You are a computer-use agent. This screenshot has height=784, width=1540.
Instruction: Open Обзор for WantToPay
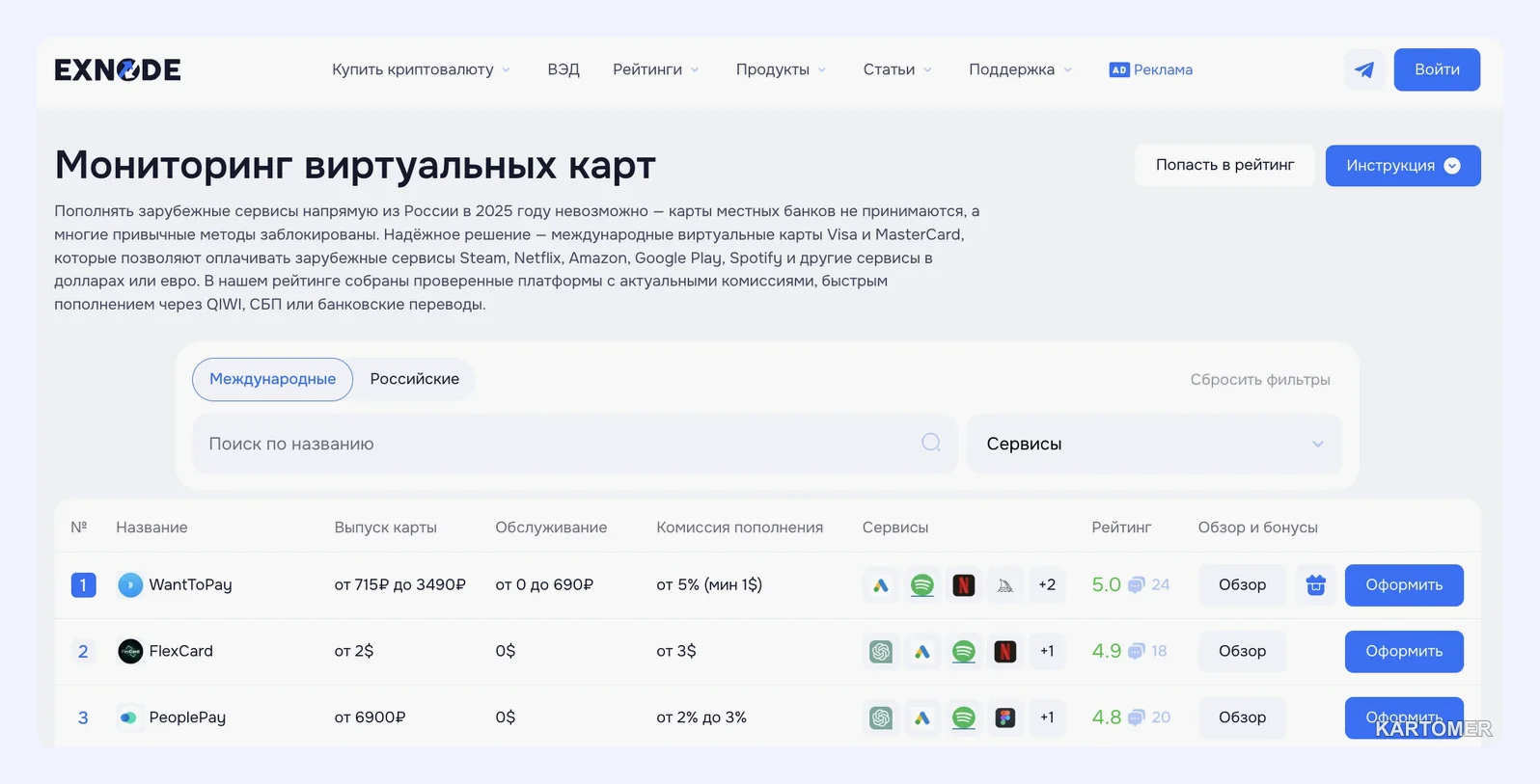point(1242,584)
